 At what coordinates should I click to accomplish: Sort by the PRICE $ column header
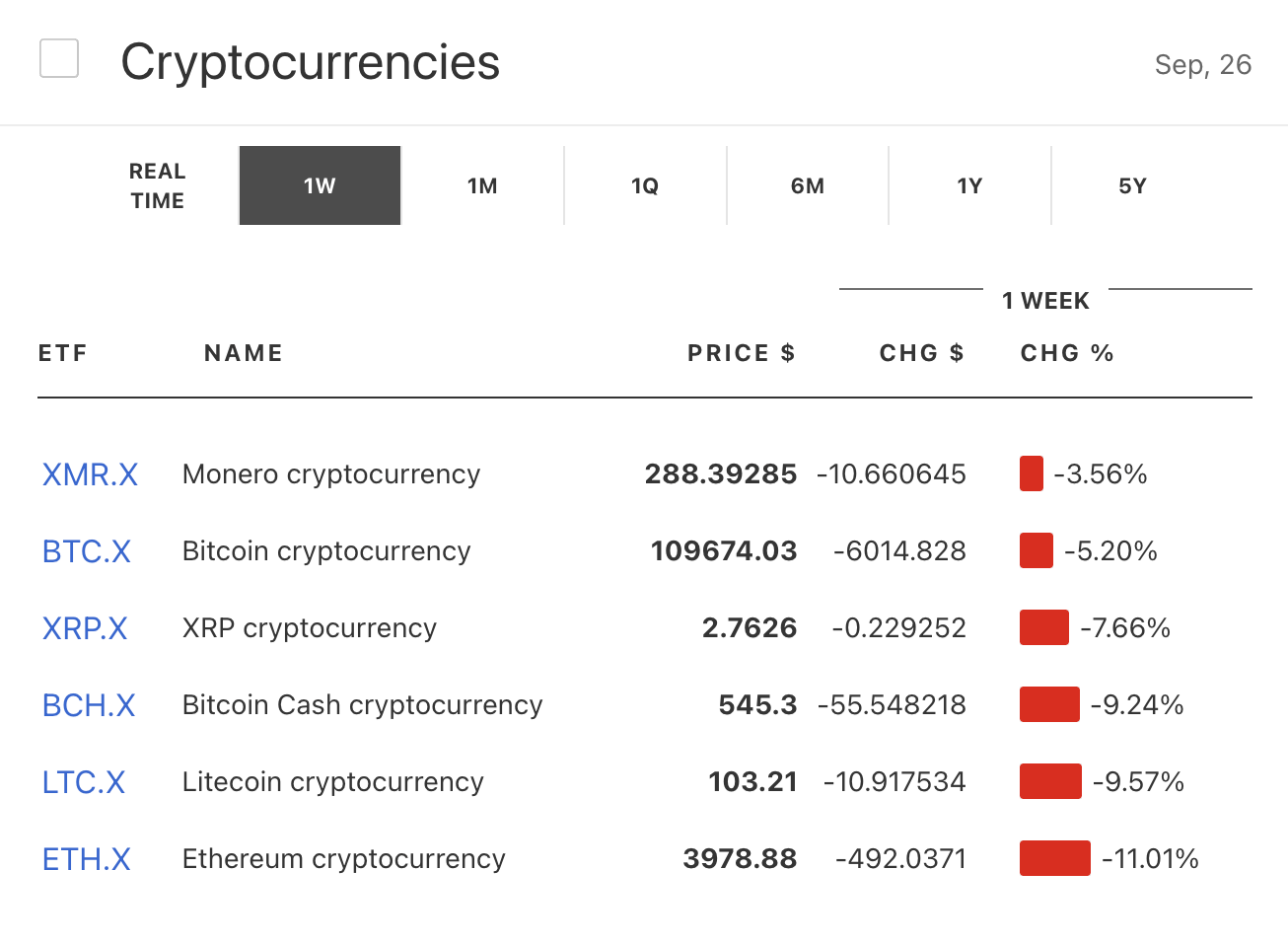(741, 353)
